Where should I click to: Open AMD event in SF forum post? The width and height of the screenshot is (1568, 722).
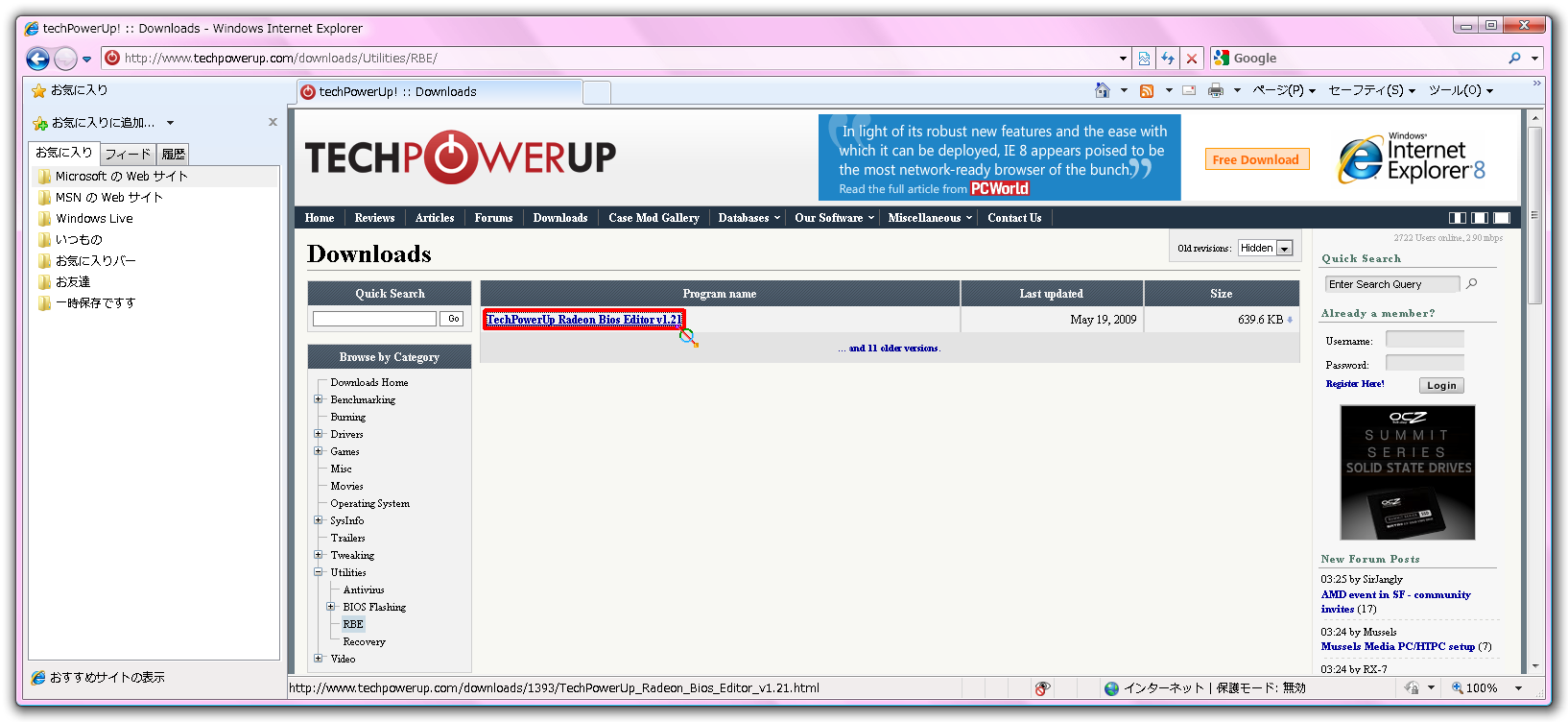1396,602
